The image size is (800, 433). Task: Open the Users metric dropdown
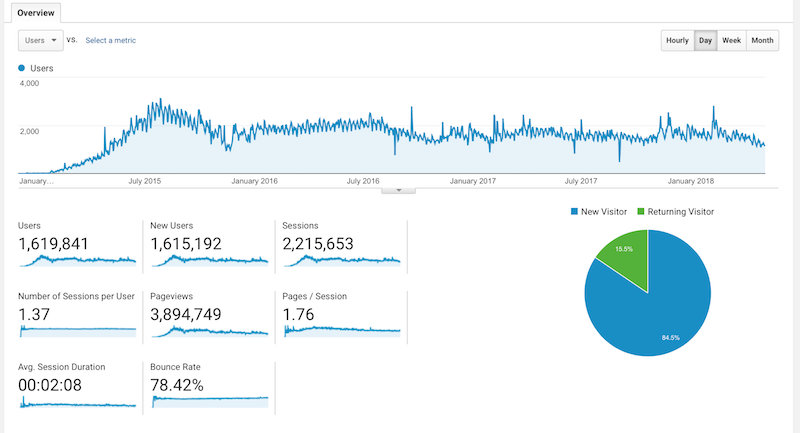click(39, 40)
